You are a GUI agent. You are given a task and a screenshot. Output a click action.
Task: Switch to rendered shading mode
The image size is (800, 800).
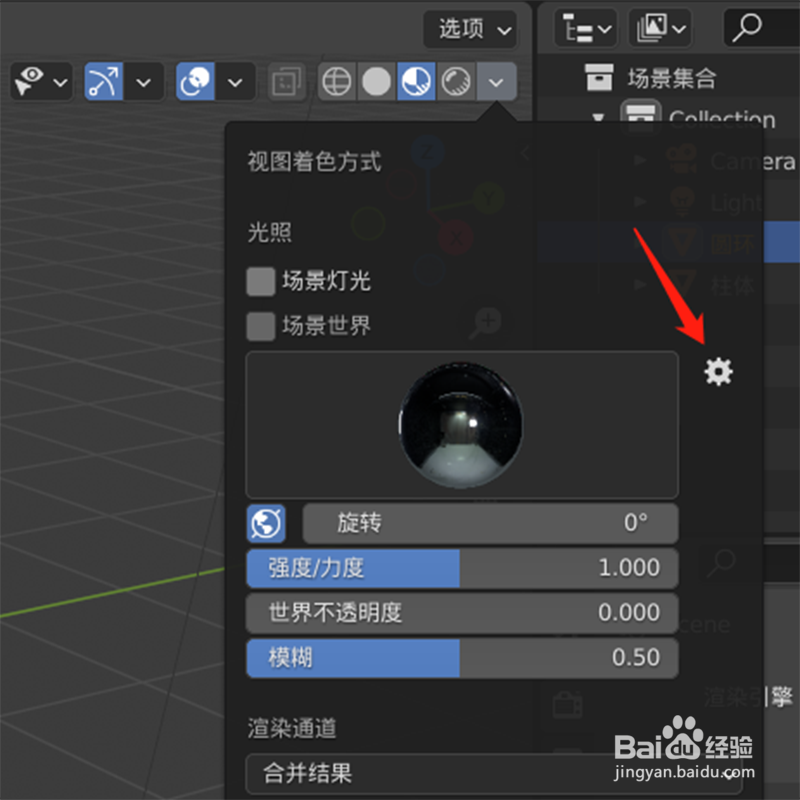pos(456,81)
